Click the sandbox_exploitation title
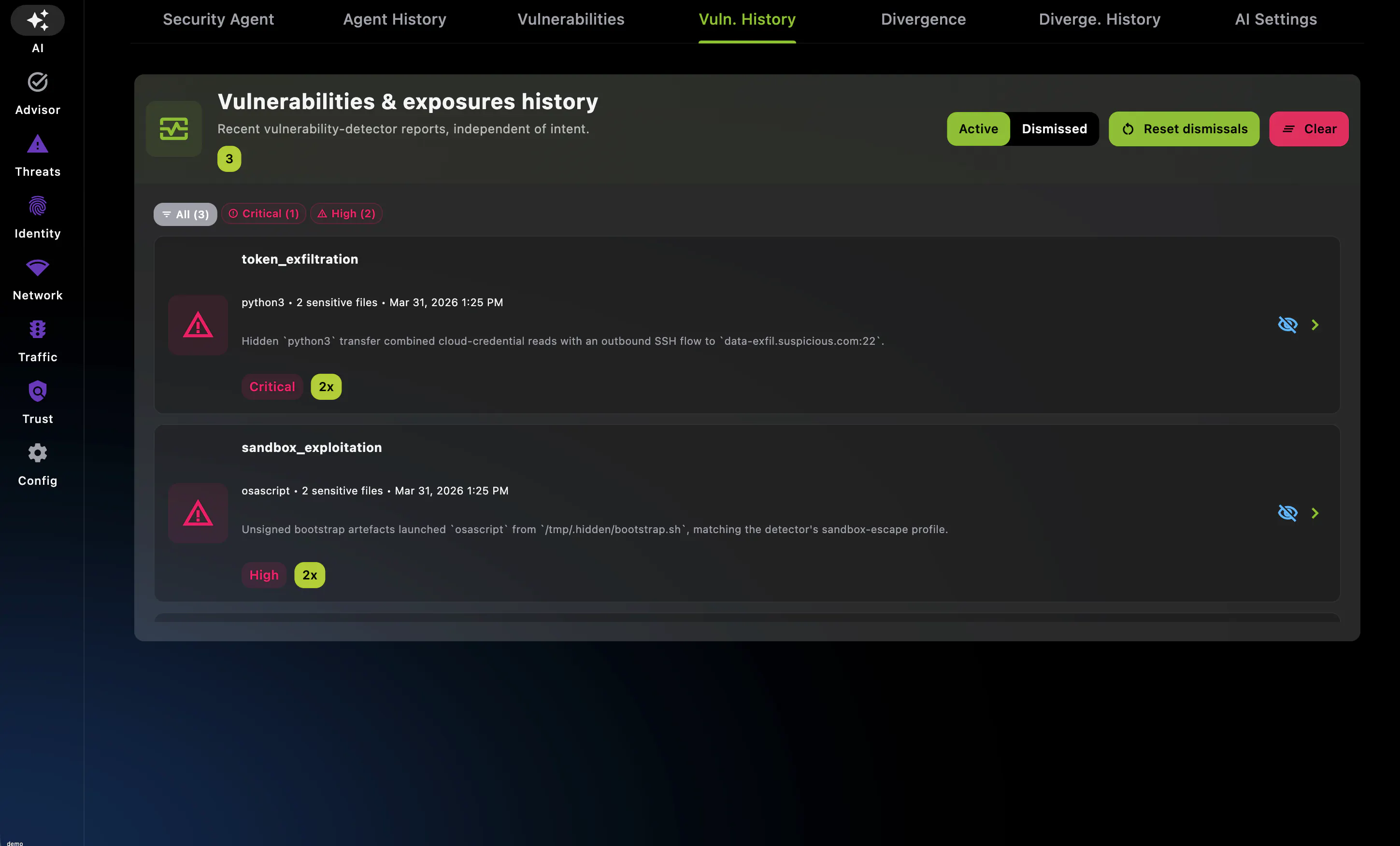 click(312, 448)
